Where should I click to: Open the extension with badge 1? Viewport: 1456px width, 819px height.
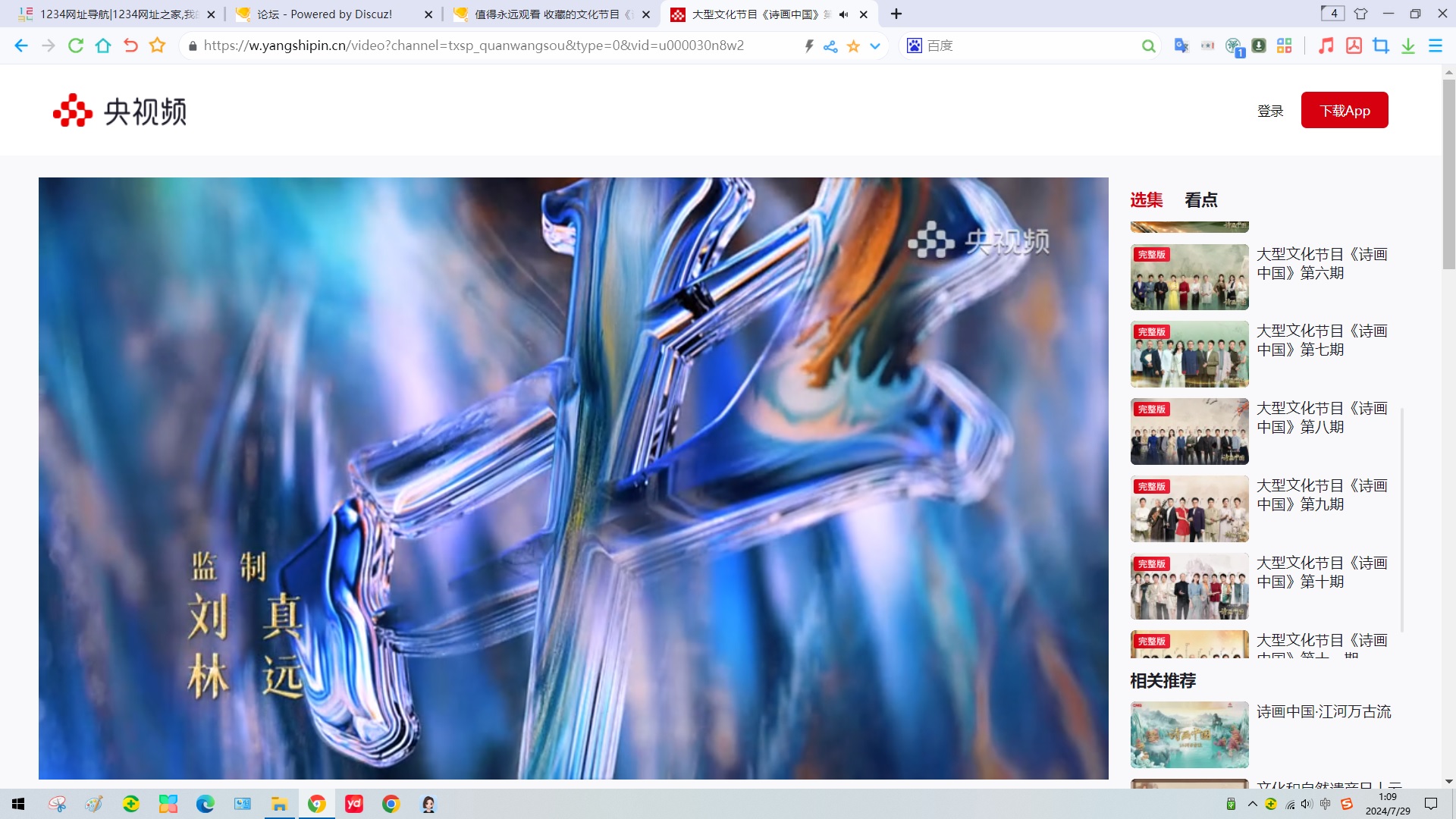click(x=1235, y=47)
